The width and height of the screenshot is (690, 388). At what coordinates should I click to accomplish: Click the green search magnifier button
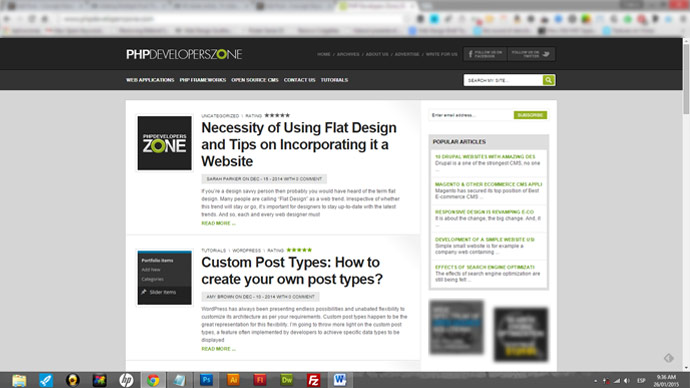[548, 80]
